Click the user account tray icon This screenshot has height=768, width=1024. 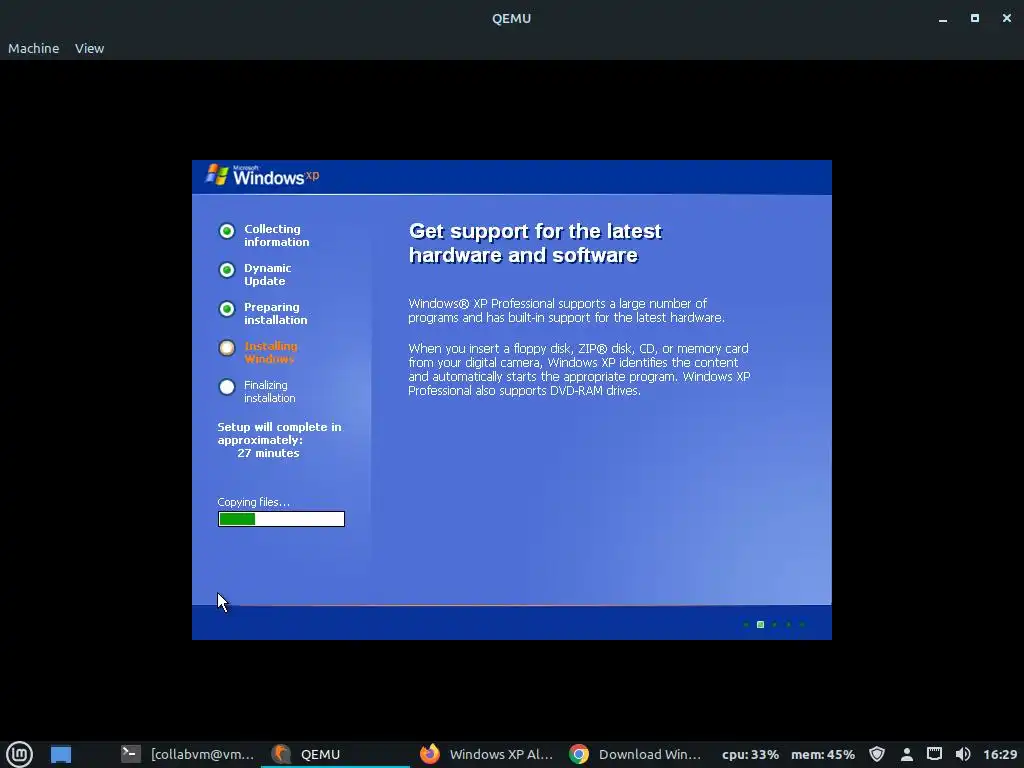906,755
